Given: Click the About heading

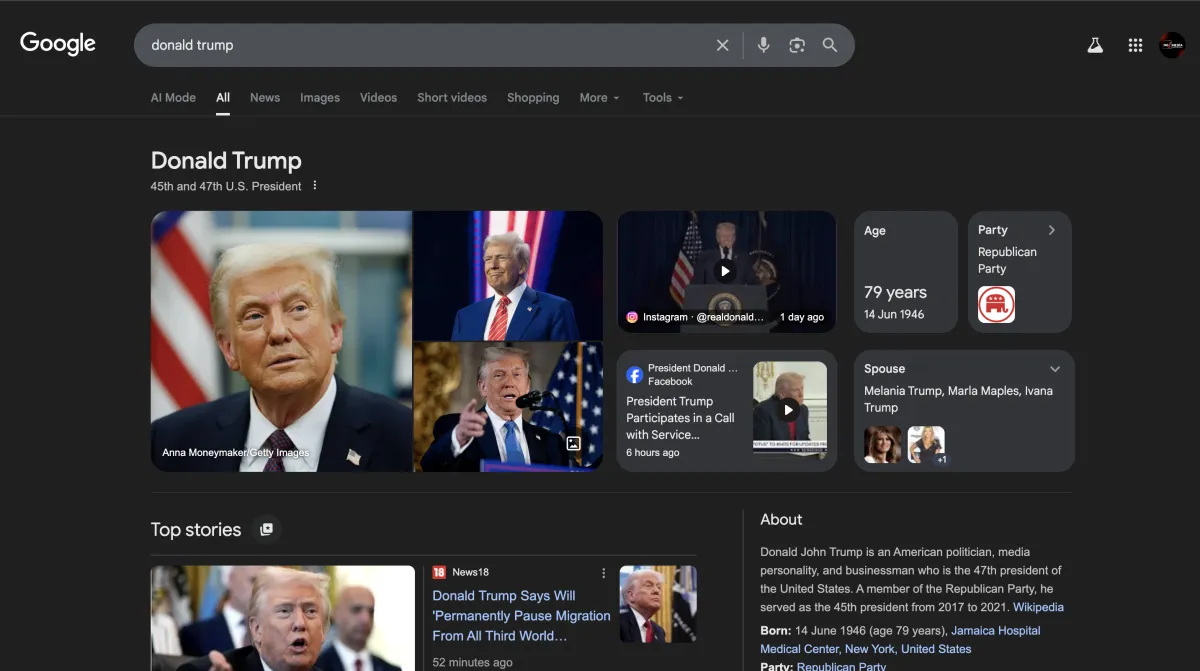Looking at the screenshot, I should point(781,519).
